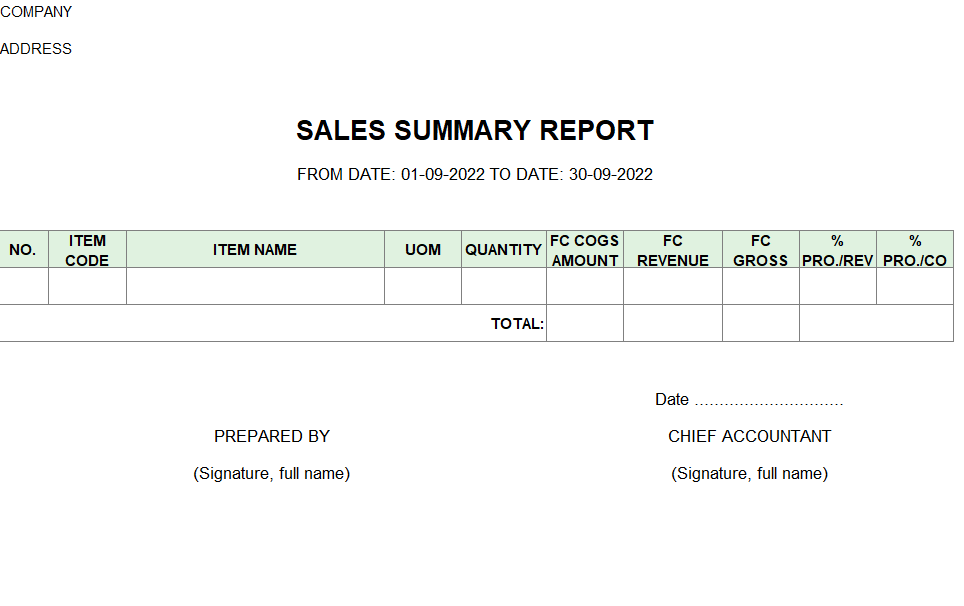Select the ITEM CODE column header
This screenshot has height=606, width=964.
(x=87, y=250)
